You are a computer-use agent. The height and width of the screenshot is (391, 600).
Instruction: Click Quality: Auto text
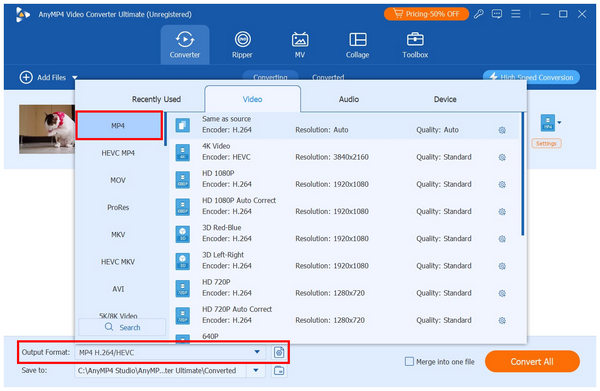(x=437, y=130)
